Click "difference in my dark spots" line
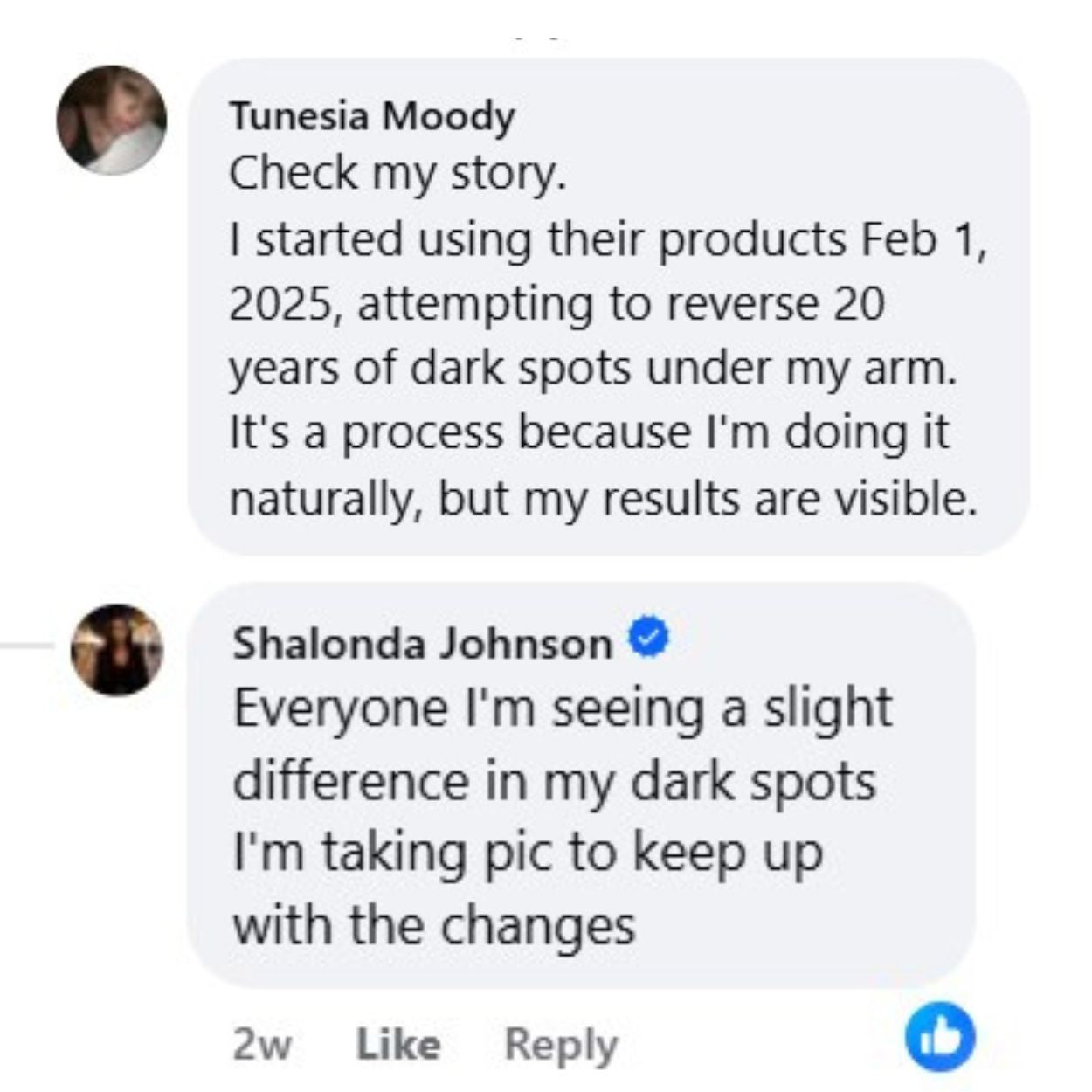This screenshot has width=1092, height=1092. pos(554,780)
